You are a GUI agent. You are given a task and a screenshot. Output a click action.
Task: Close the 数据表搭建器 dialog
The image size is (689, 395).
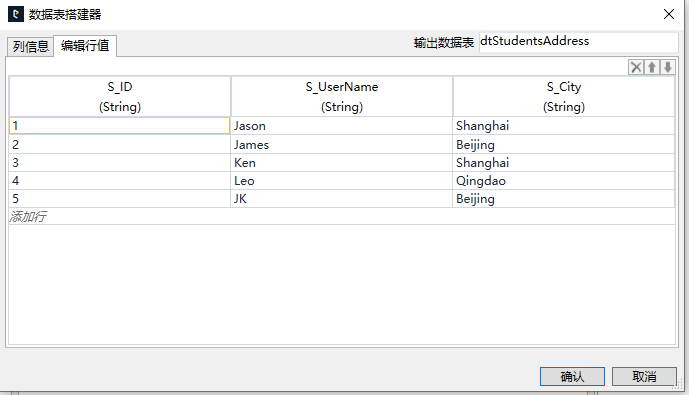[x=669, y=14]
